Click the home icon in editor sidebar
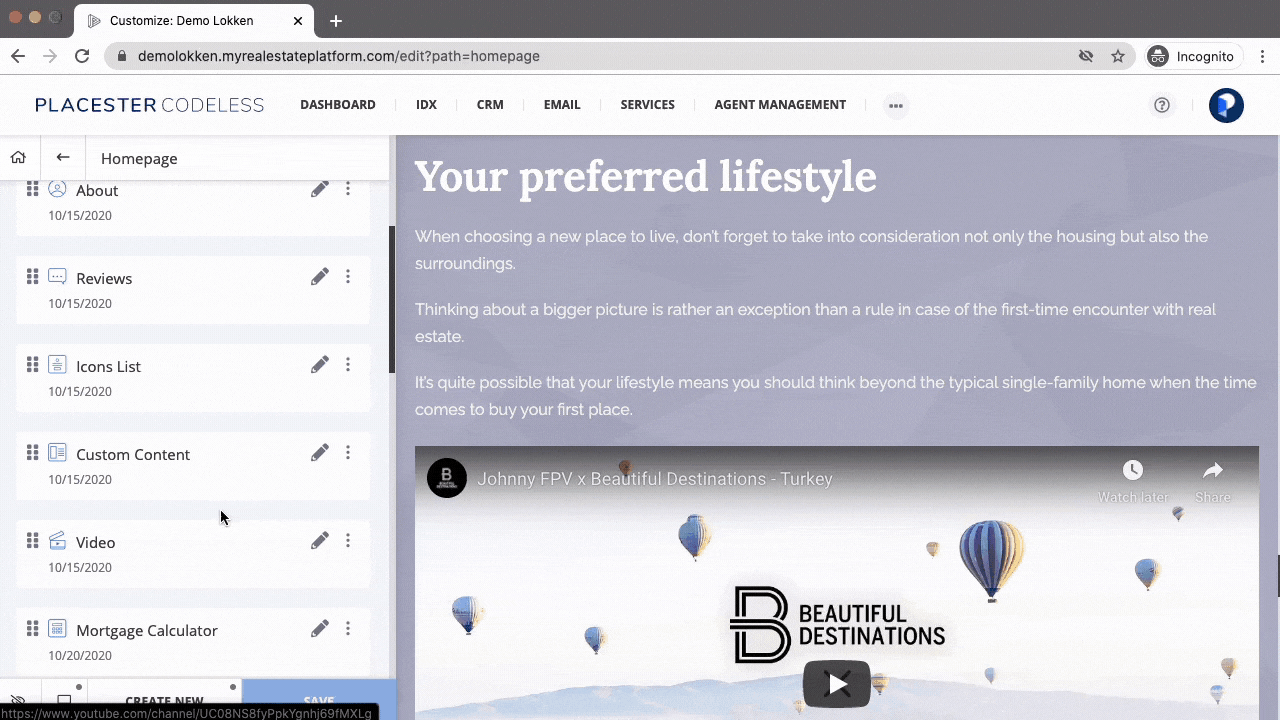The height and width of the screenshot is (720, 1280). 18,157
